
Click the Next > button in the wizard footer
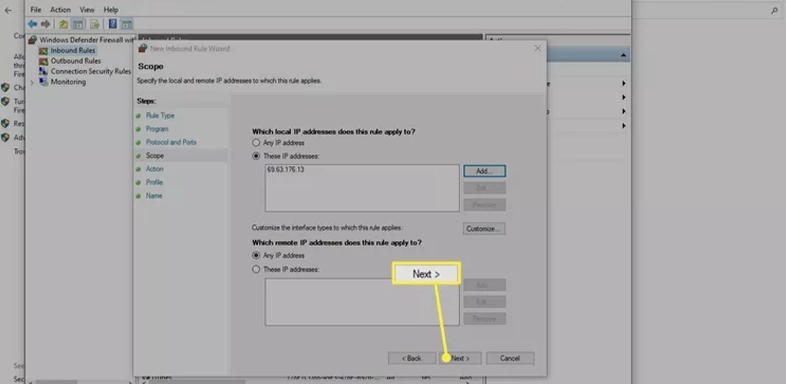pyautogui.click(x=461, y=358)
